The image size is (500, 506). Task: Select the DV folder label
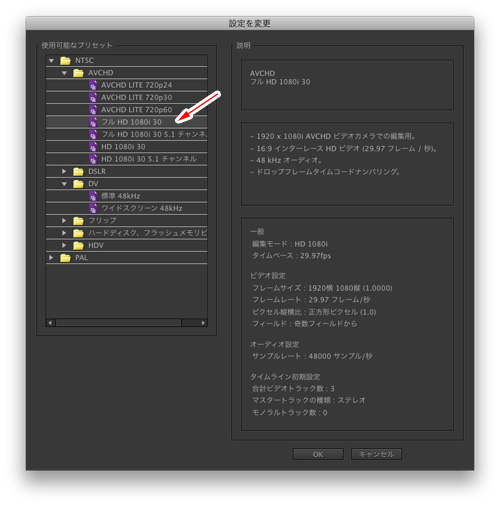click(93, 184)
